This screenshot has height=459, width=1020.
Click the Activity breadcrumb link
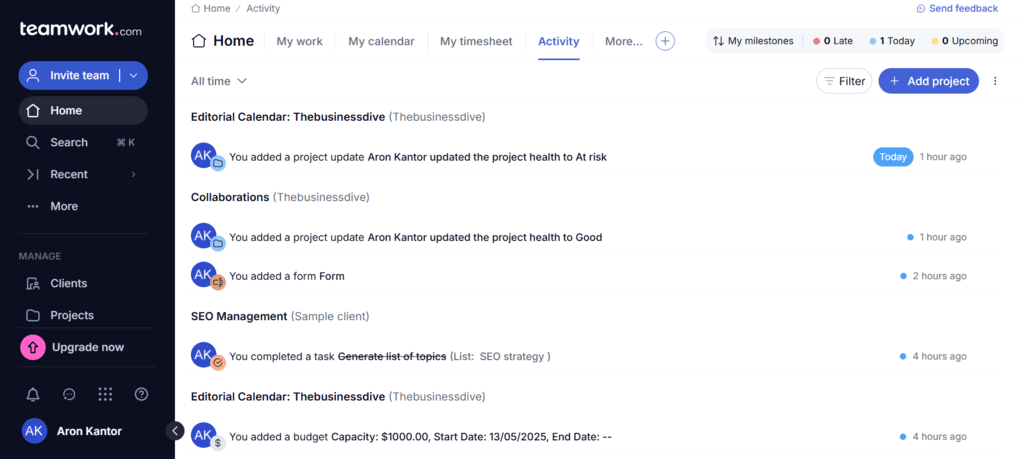click(x=263, y=8)
